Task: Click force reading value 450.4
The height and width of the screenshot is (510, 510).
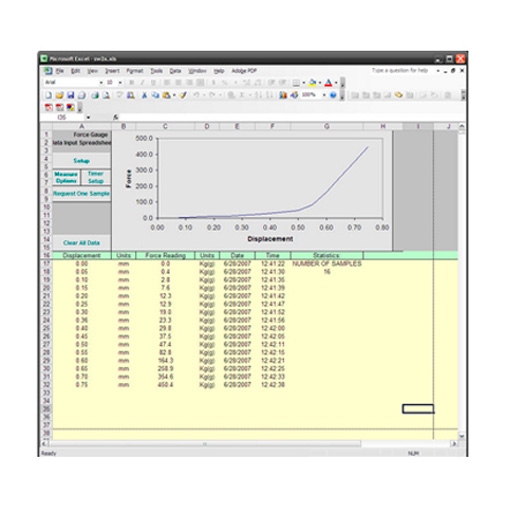Action: pyautogui.click(x=165, y=385)
